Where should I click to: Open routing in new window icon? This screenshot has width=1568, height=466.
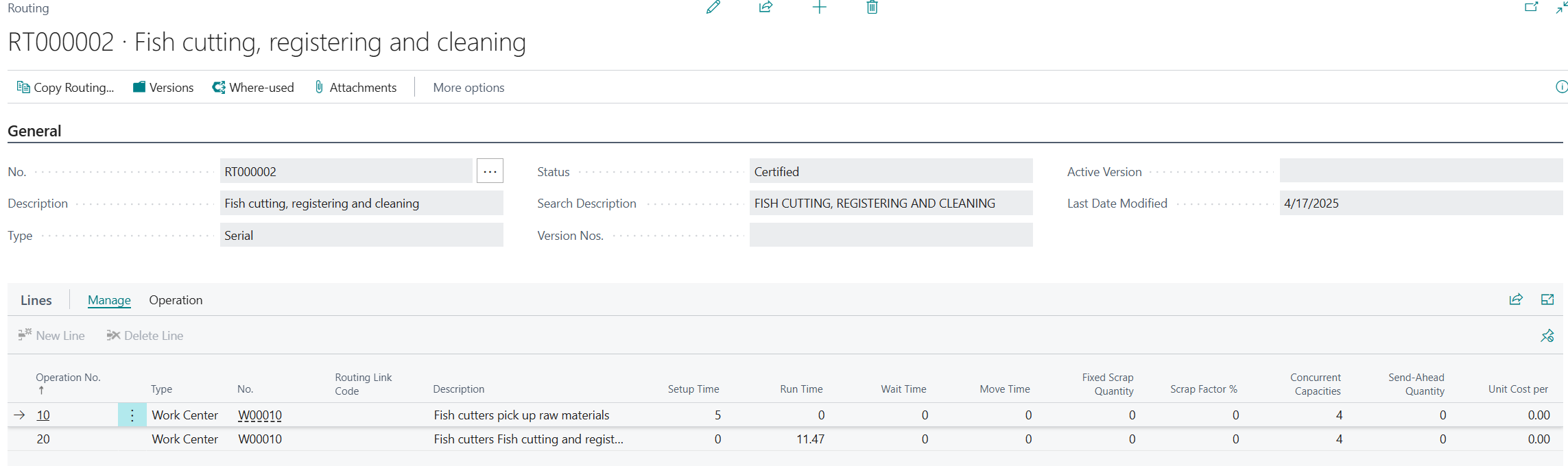pos(1531,8)
